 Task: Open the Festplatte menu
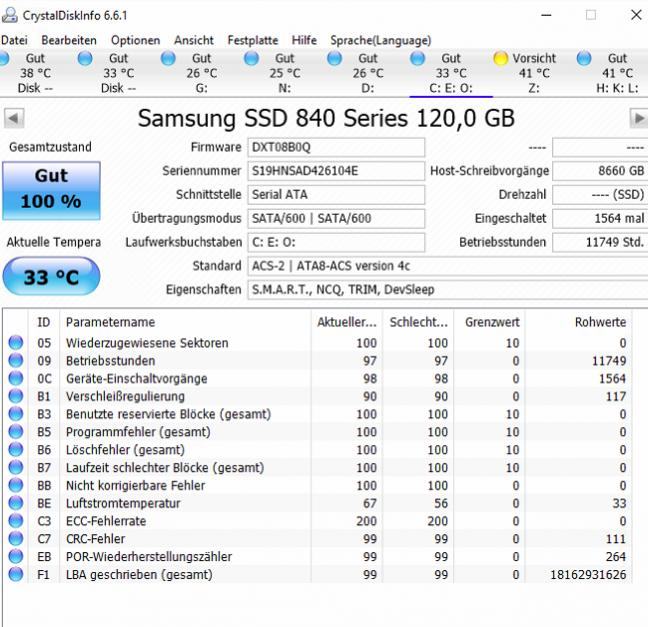coord(253,40)
